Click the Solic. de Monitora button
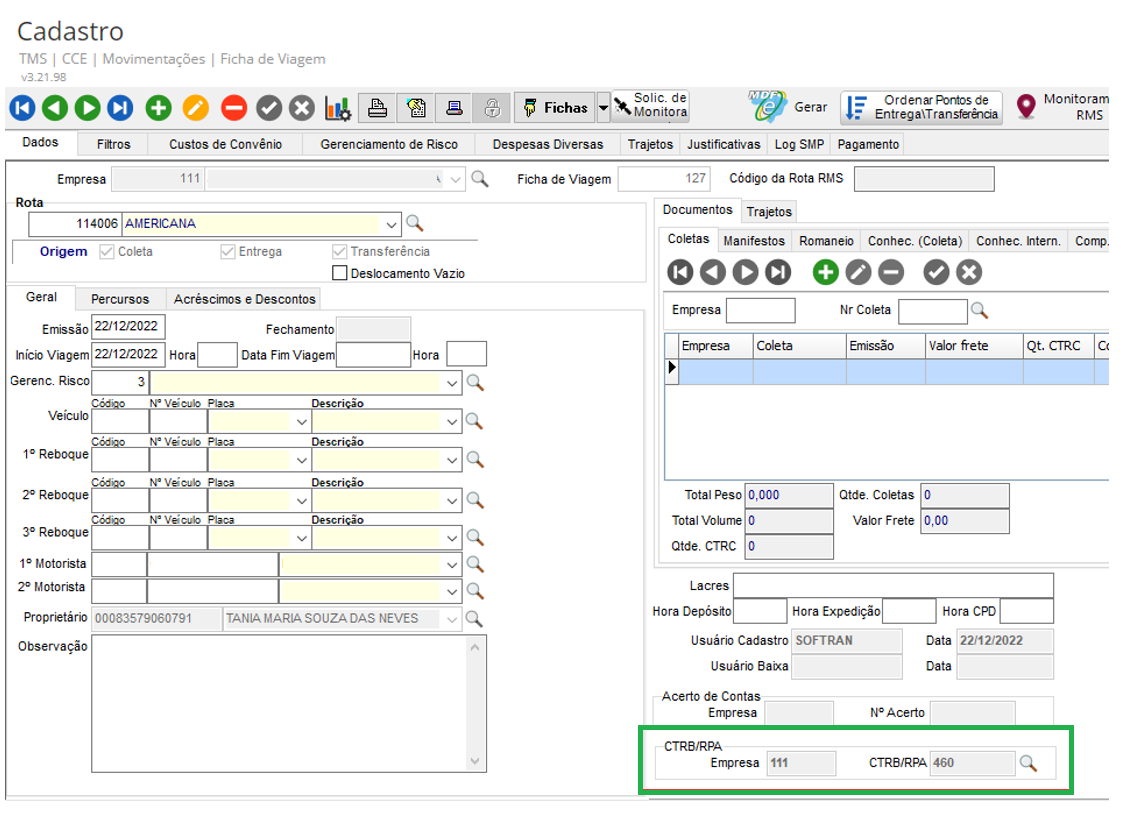Image resolution: width=1123 pixels, height=816 pixels. 650,106
